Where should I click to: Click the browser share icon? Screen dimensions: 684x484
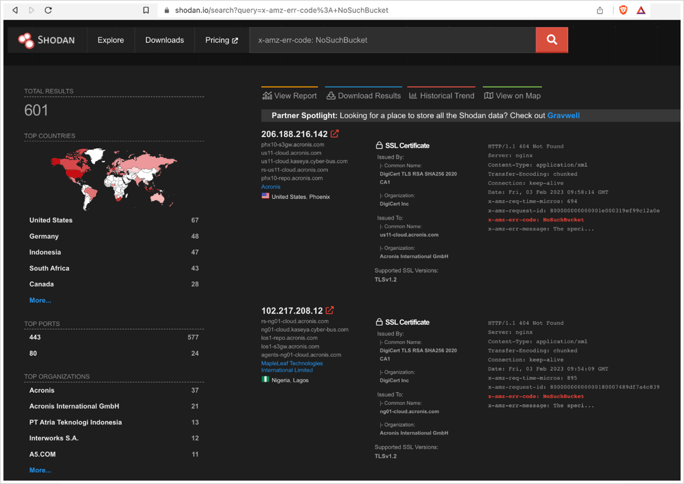(600, 10)
